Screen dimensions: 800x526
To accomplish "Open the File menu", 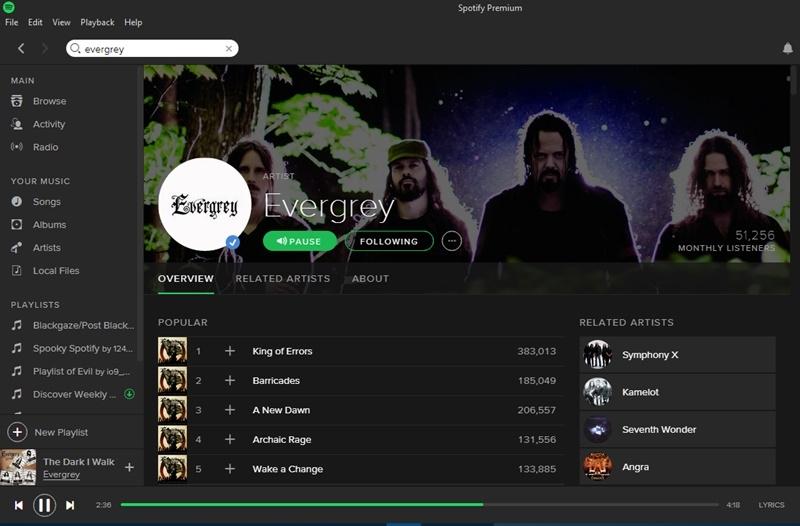I will 11,22.
